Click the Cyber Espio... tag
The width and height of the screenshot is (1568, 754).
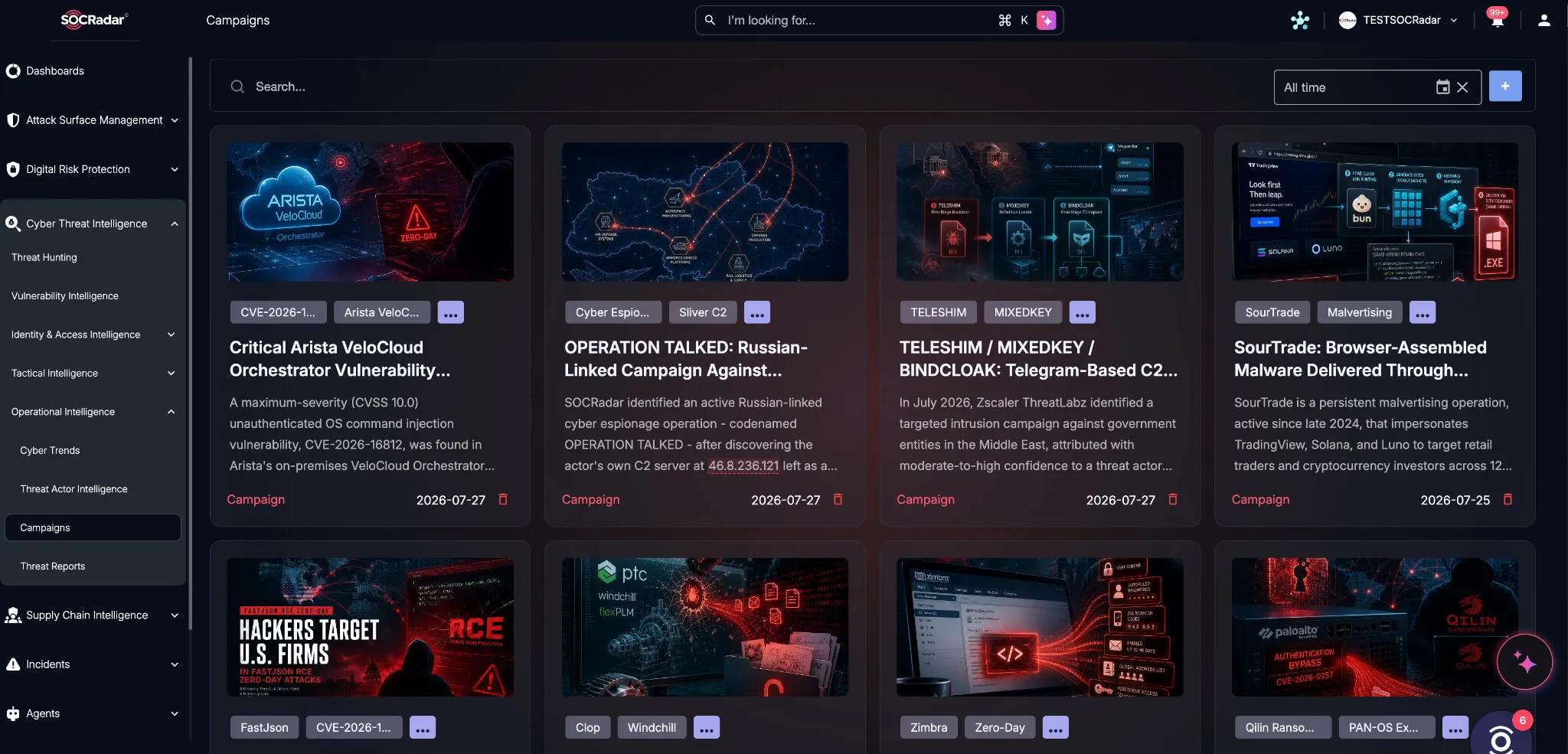coord(612,312)
